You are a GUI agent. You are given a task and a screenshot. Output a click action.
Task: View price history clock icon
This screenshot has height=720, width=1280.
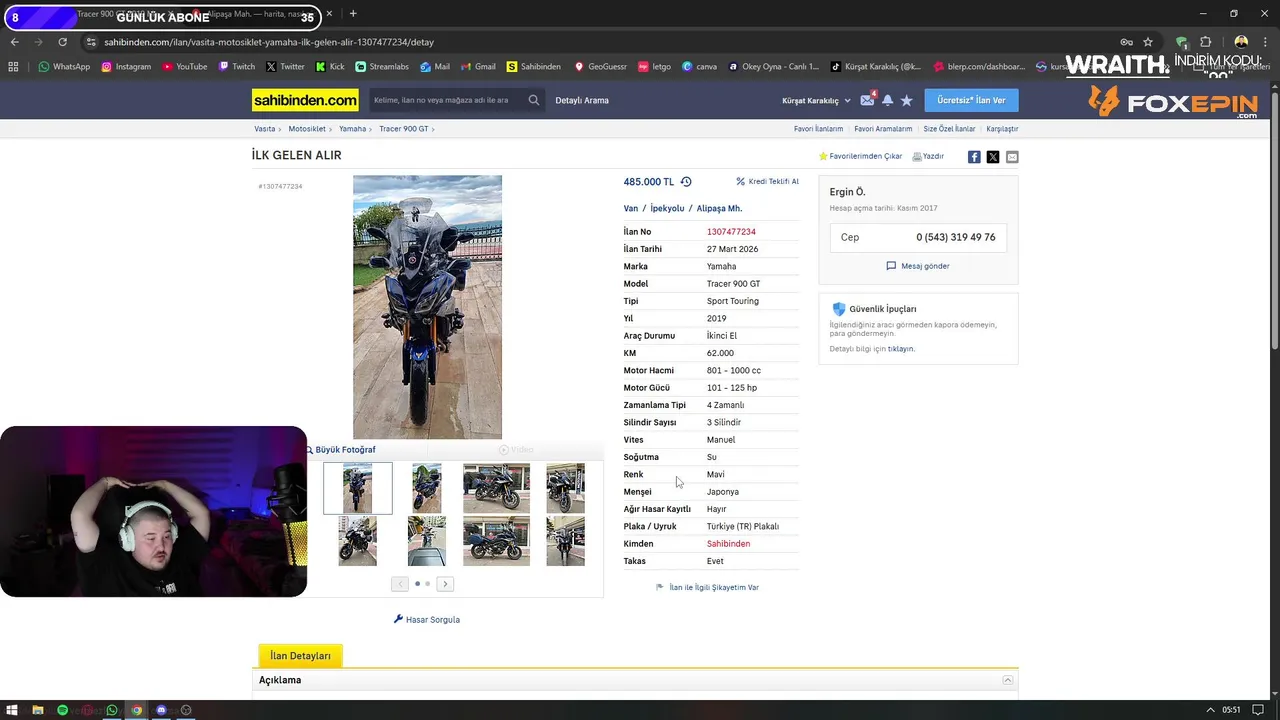click(686, 182)
